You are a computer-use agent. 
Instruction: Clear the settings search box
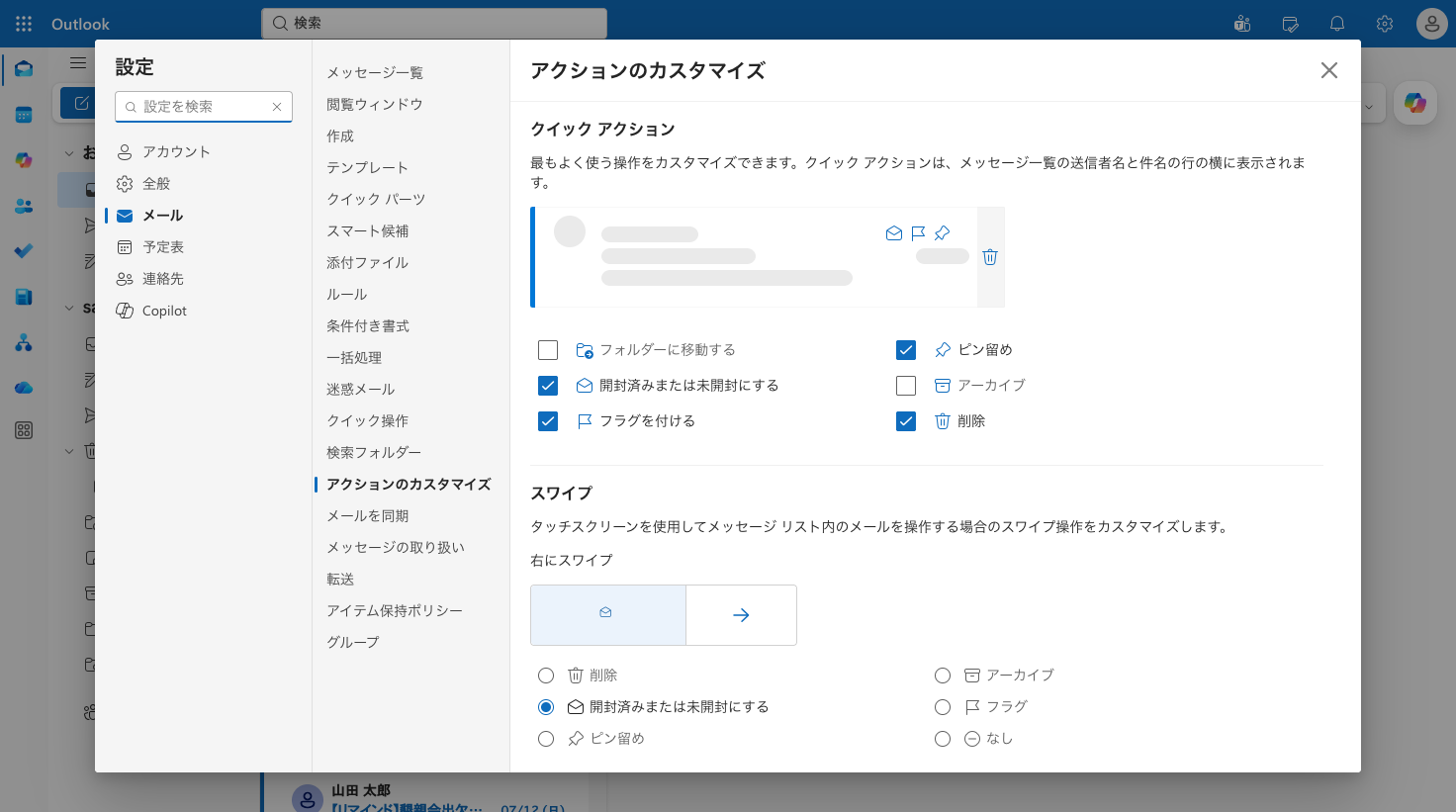coord(277,107)
